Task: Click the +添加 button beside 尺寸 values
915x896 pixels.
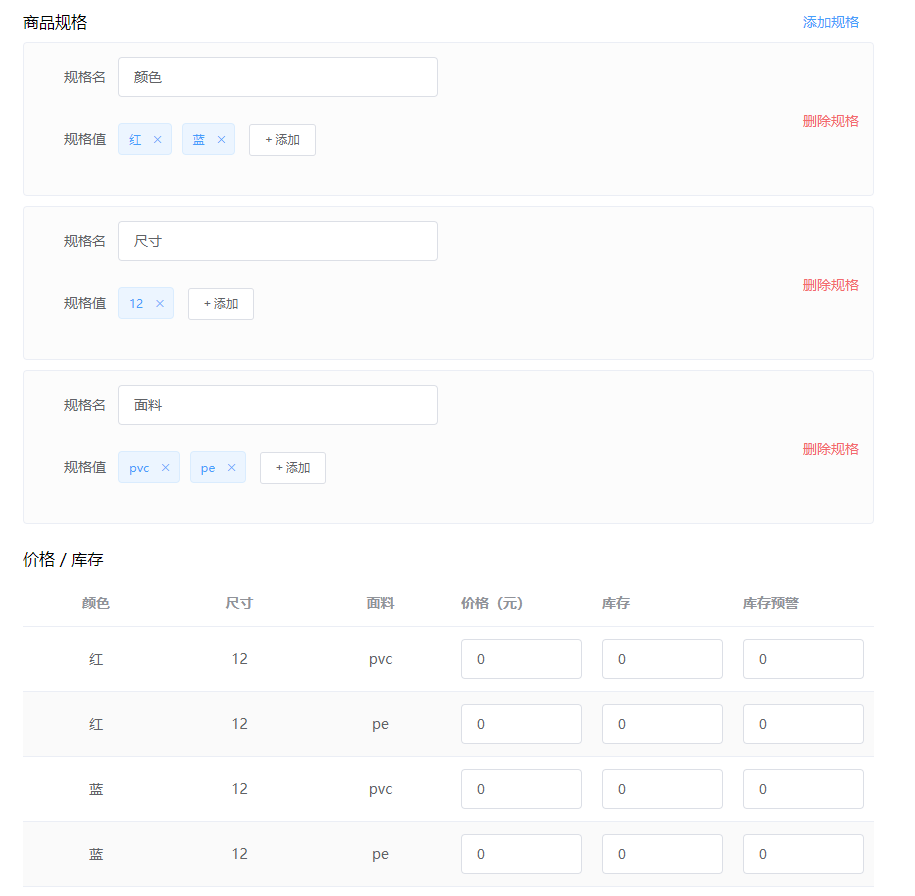Action: coord(220,303)
